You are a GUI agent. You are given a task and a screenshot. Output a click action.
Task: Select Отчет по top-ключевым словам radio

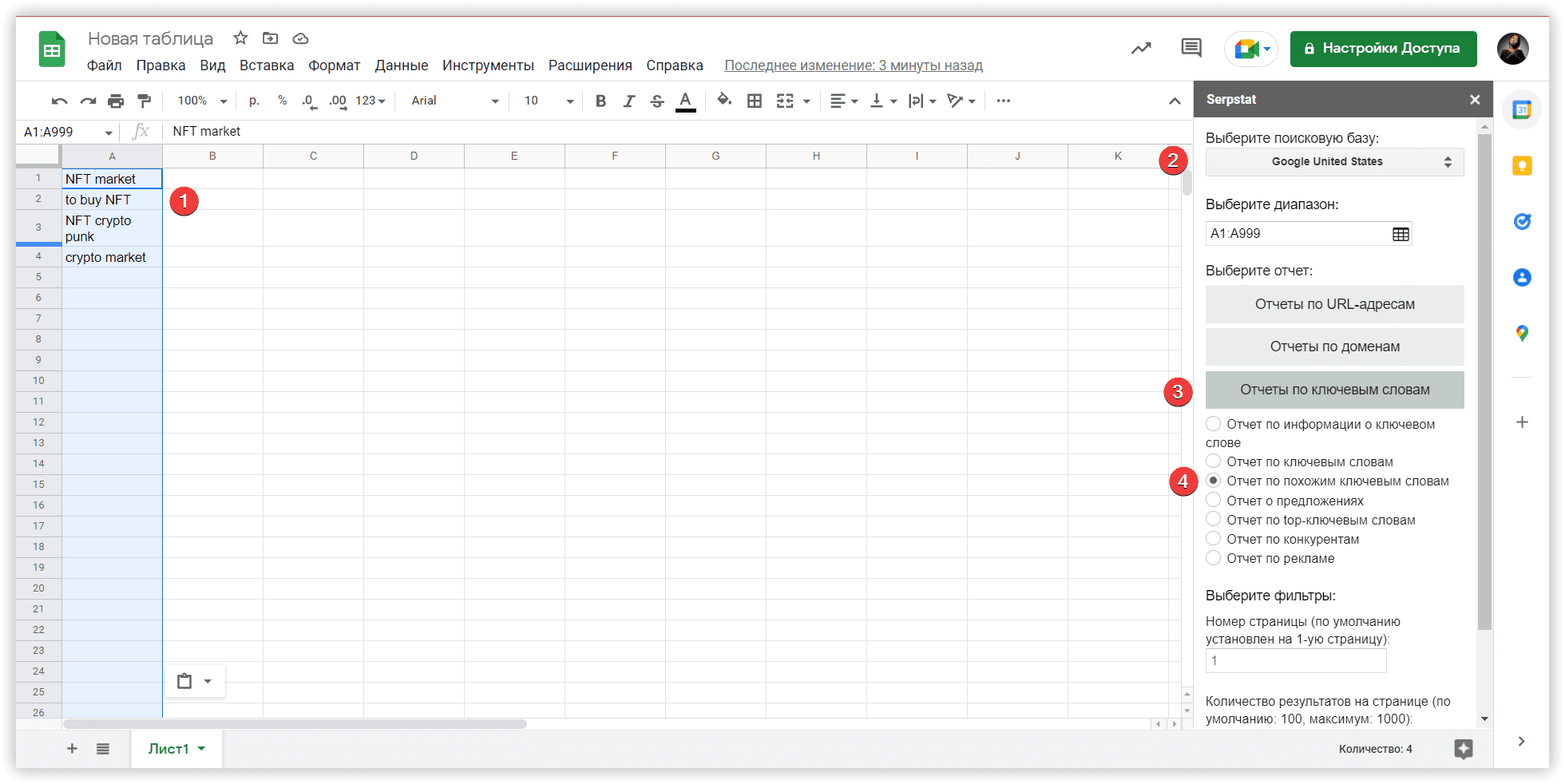(x=1213, y=519)
